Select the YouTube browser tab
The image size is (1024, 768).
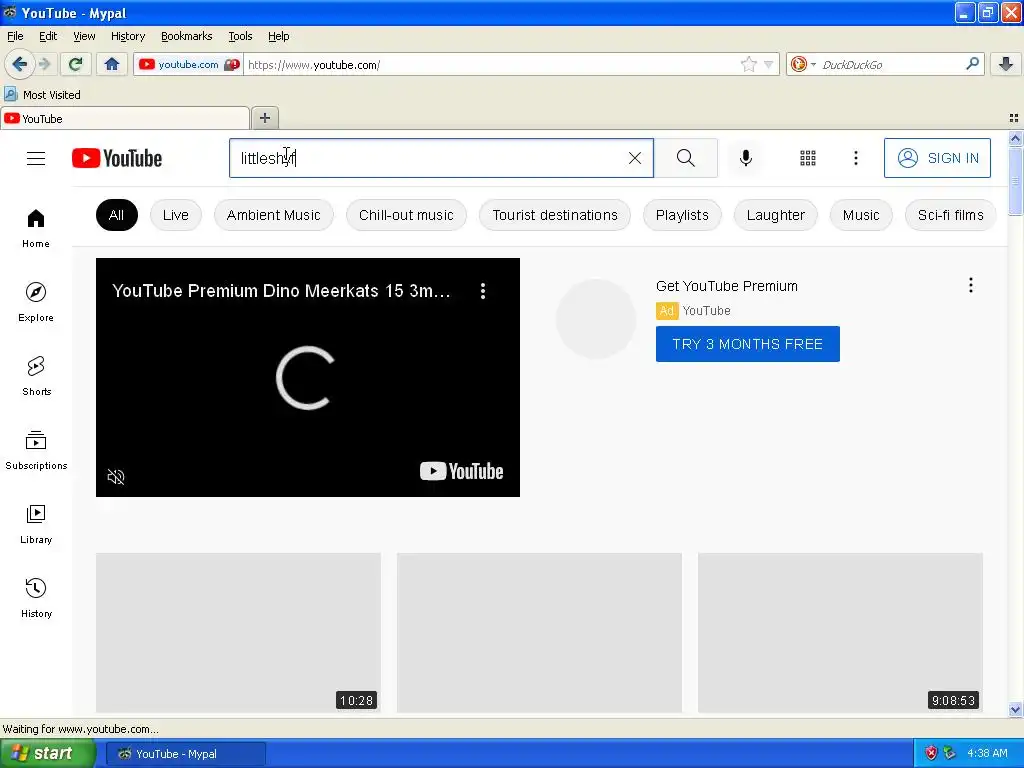124,118
